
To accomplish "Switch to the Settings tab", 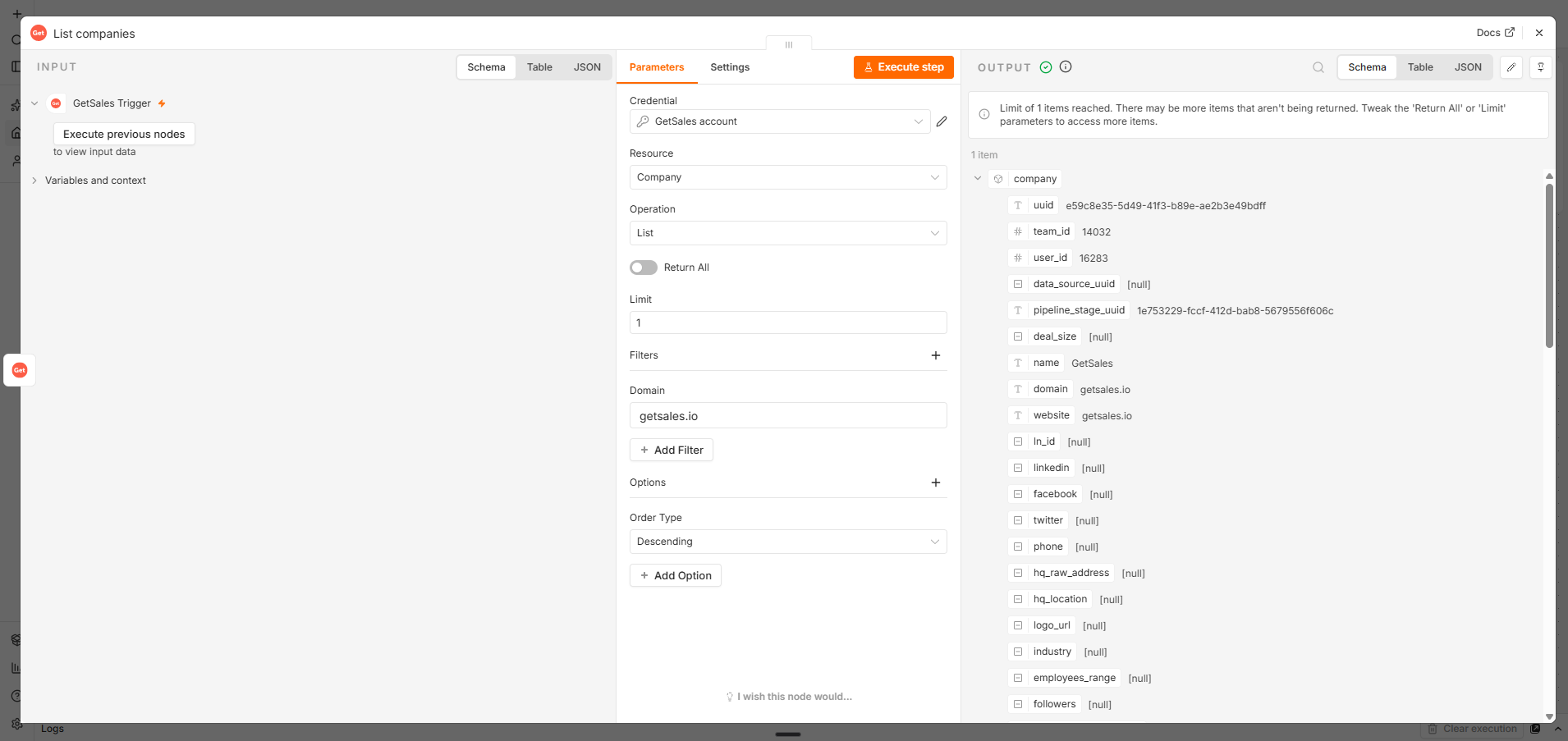I will tap(730, 67).
